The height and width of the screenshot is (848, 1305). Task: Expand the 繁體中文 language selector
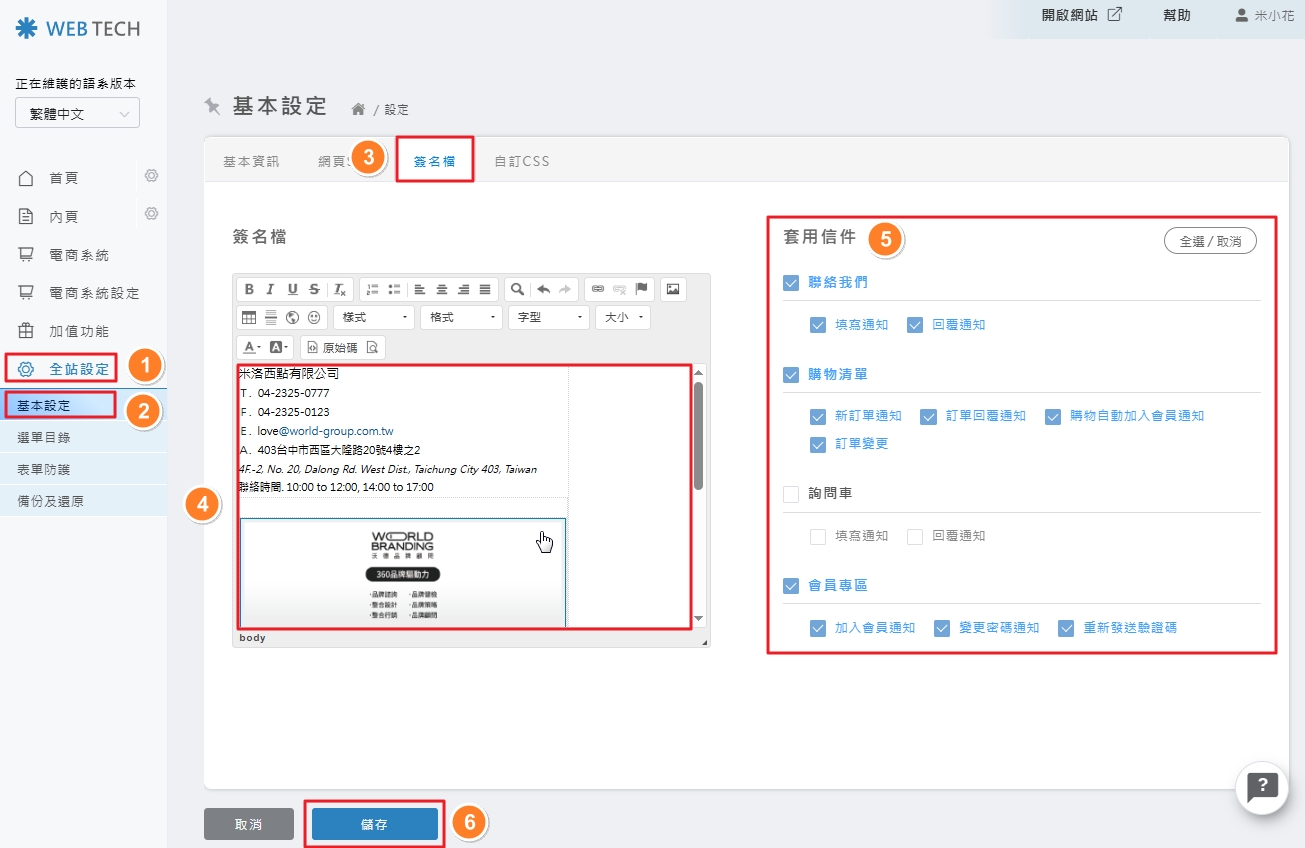(77, 113)
